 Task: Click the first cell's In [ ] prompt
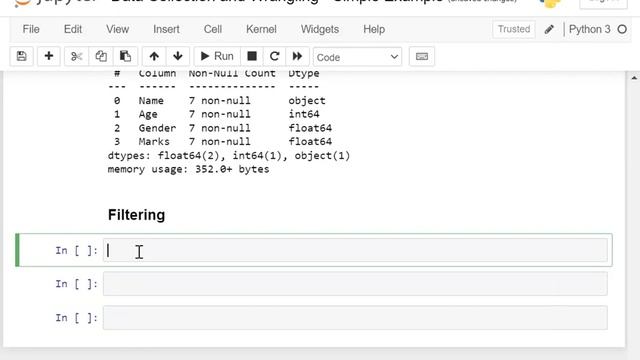coord(76,250)
